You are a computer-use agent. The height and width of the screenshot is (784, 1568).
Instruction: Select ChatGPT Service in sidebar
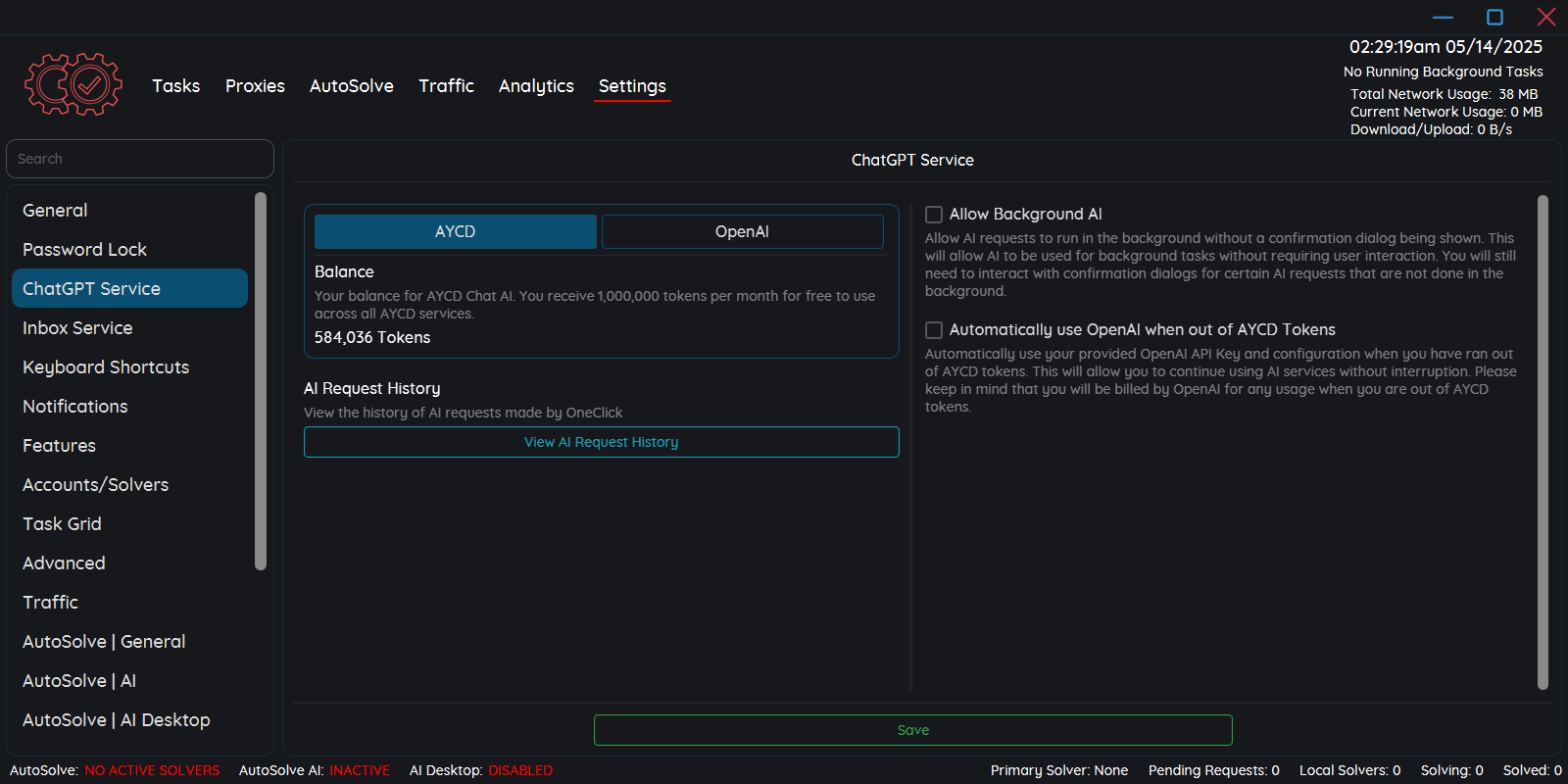click(129, 288)
